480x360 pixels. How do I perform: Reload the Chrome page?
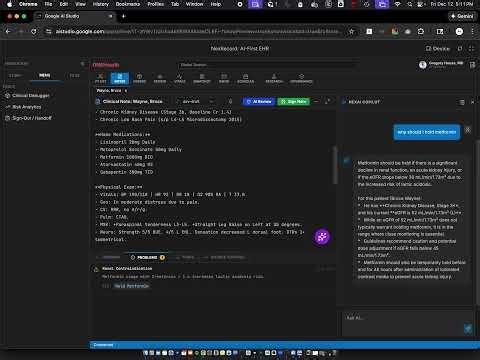coord(34,31)
